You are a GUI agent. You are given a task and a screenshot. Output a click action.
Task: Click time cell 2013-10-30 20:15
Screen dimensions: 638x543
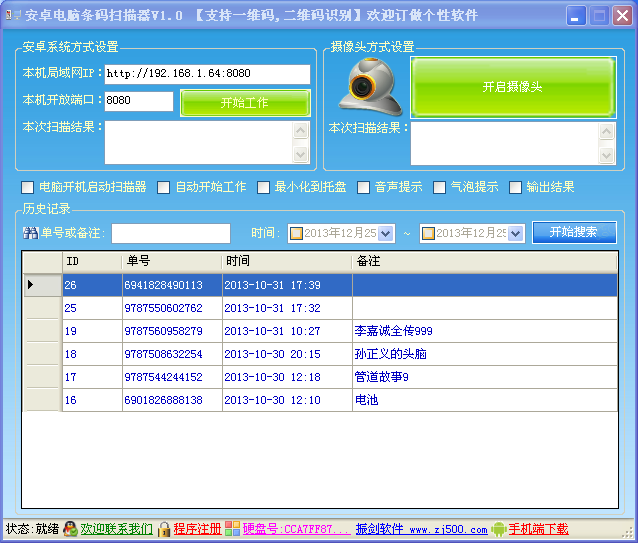tap(287, 354)
